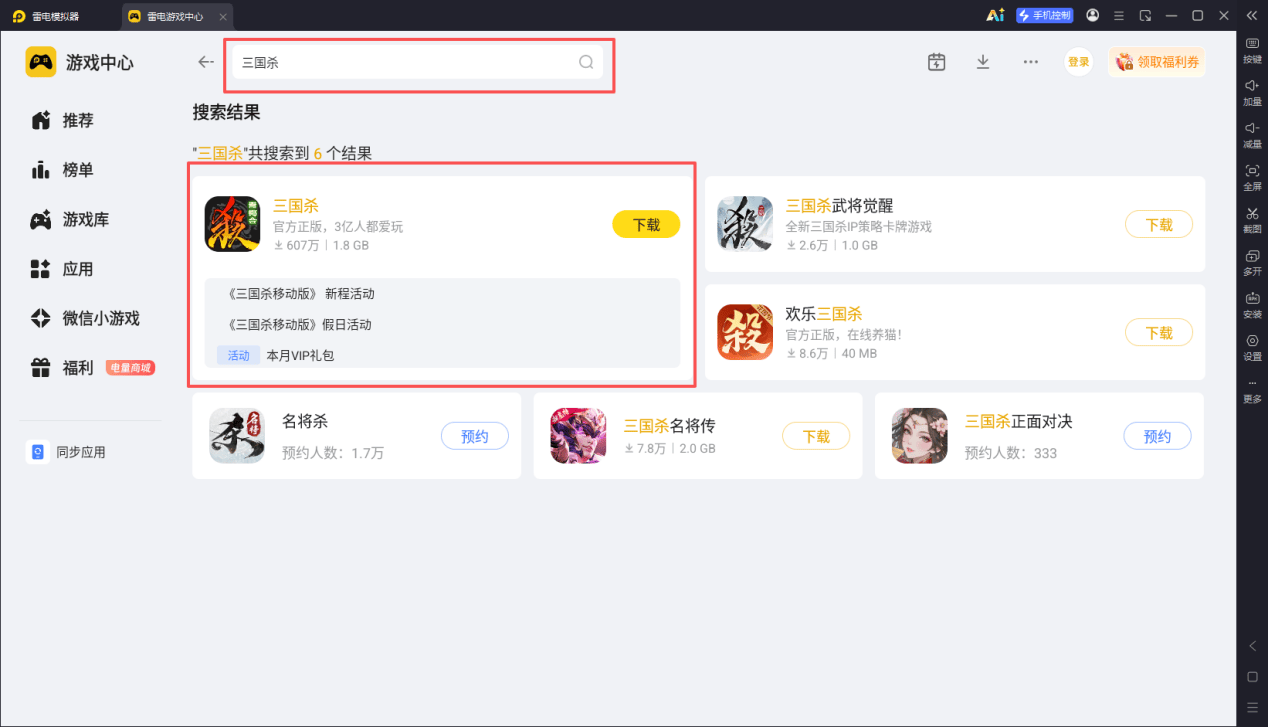This screenshot has width=1268, height=727.
Task: Click the 欢乐三国杀 game icon
Action: coord(745,332)
